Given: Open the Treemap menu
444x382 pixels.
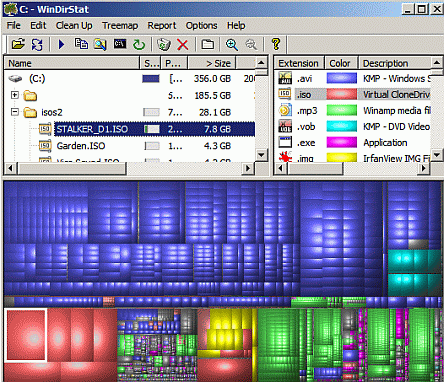Looking at the screenshot, I should [120, 26].
